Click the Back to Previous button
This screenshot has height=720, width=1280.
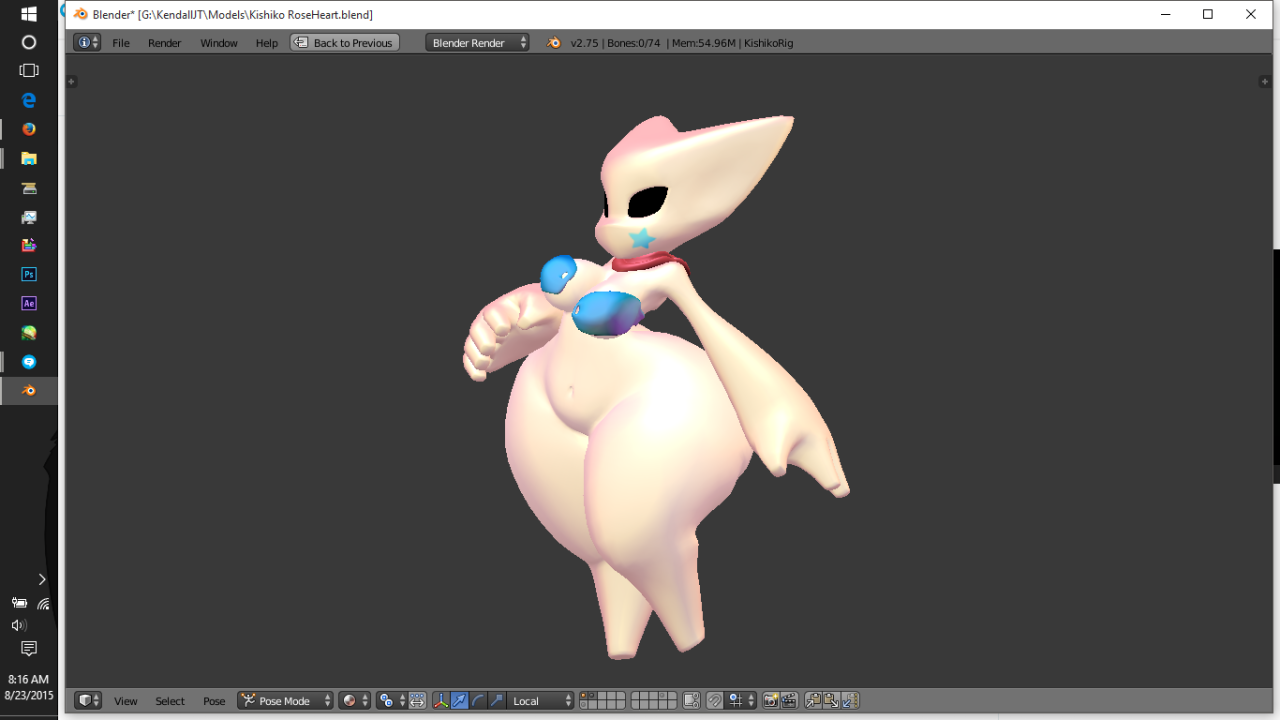tap(345, 42)
